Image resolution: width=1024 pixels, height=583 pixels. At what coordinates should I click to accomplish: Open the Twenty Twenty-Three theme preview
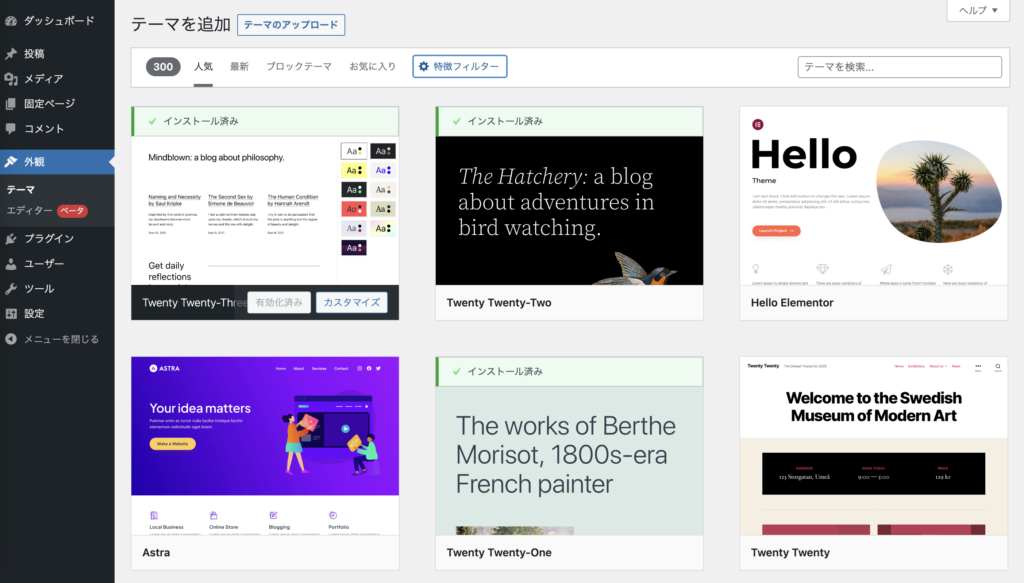coord(264,210)
